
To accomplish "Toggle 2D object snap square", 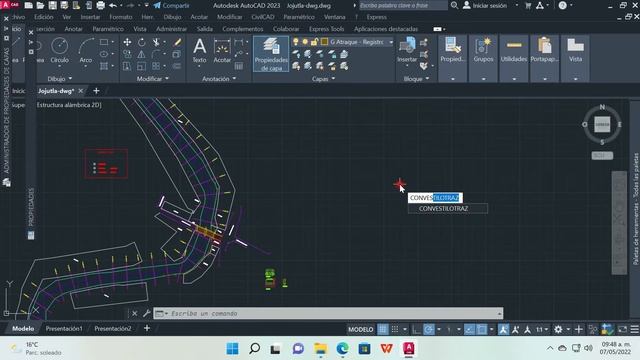I will 482,329.
